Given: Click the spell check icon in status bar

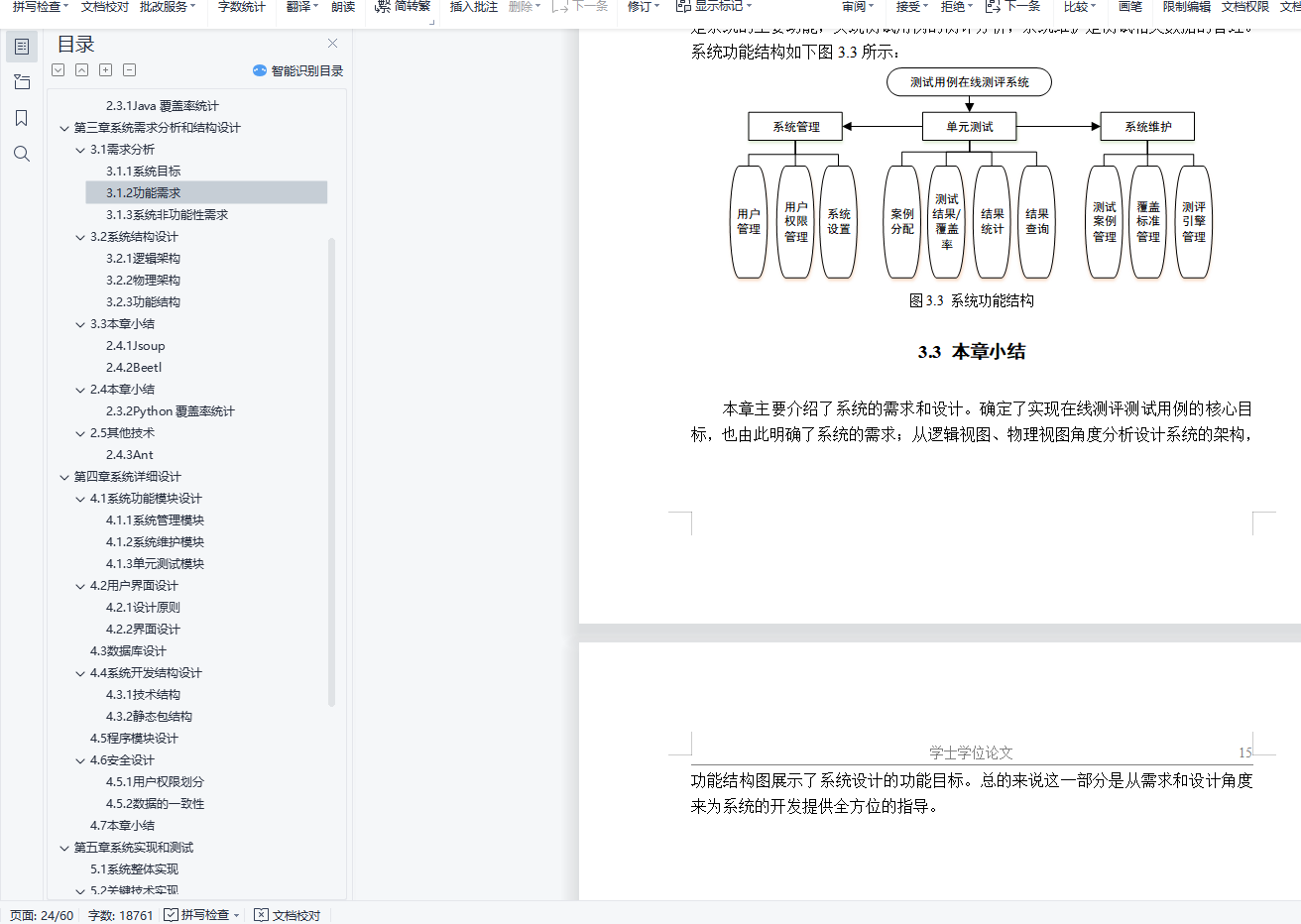Looking at the screenshot, I should point(171,915).
